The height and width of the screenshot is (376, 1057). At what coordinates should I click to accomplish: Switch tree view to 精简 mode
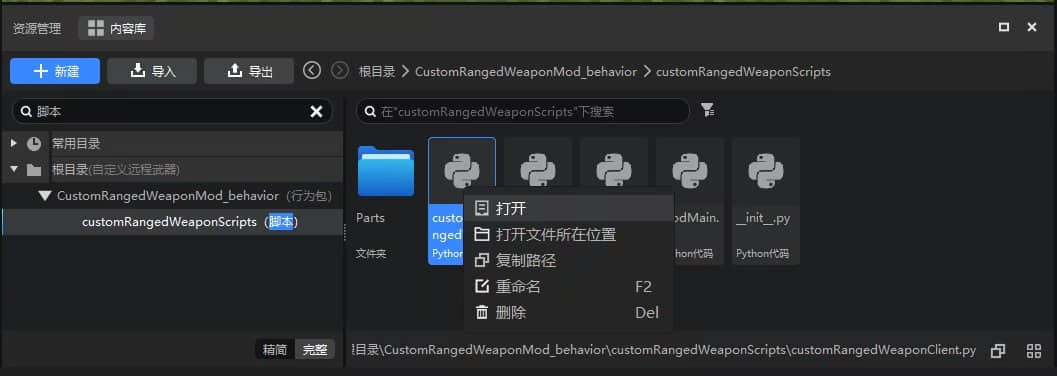274,350
